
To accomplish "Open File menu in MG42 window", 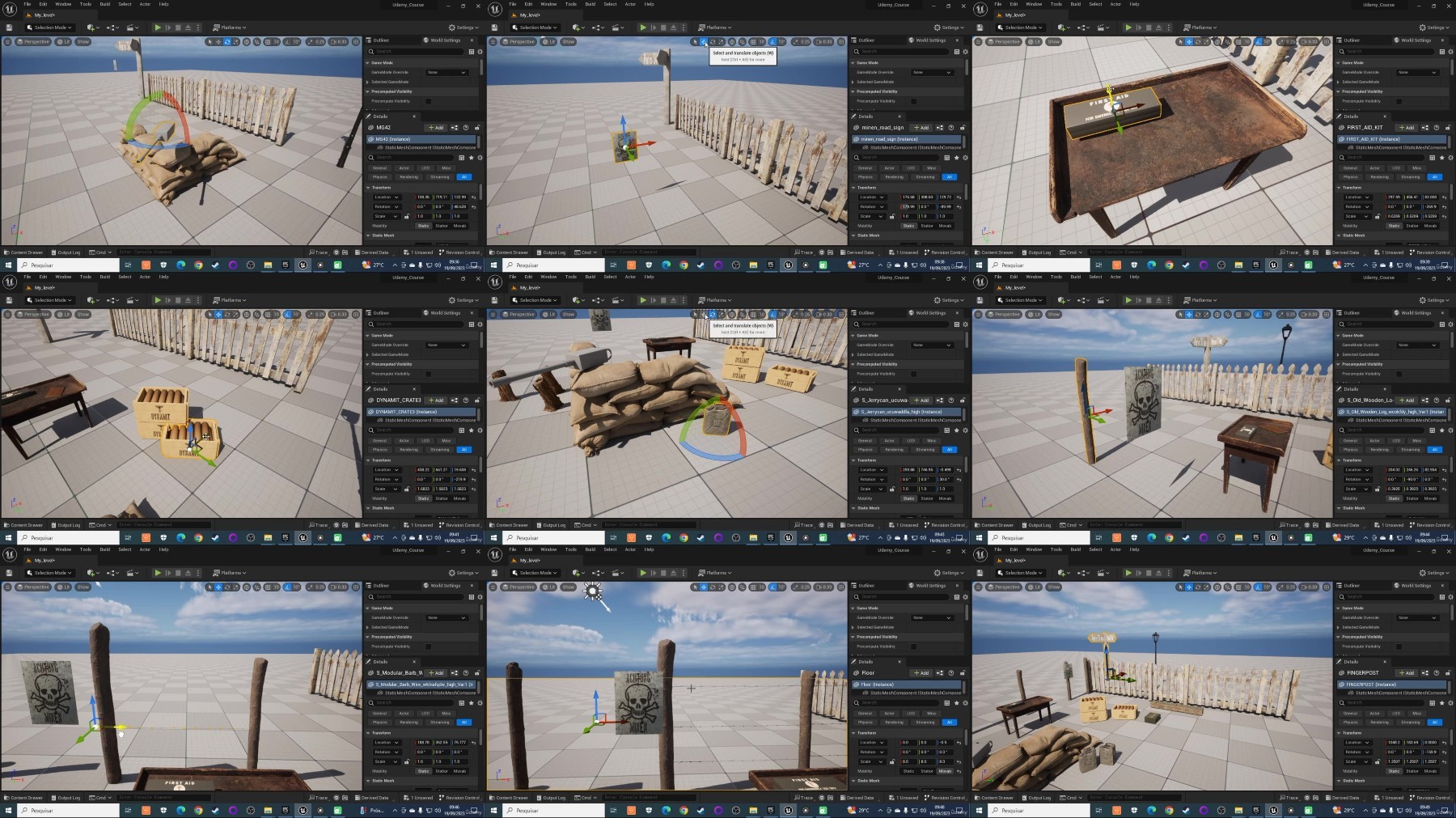I will [x=27, y=4].
